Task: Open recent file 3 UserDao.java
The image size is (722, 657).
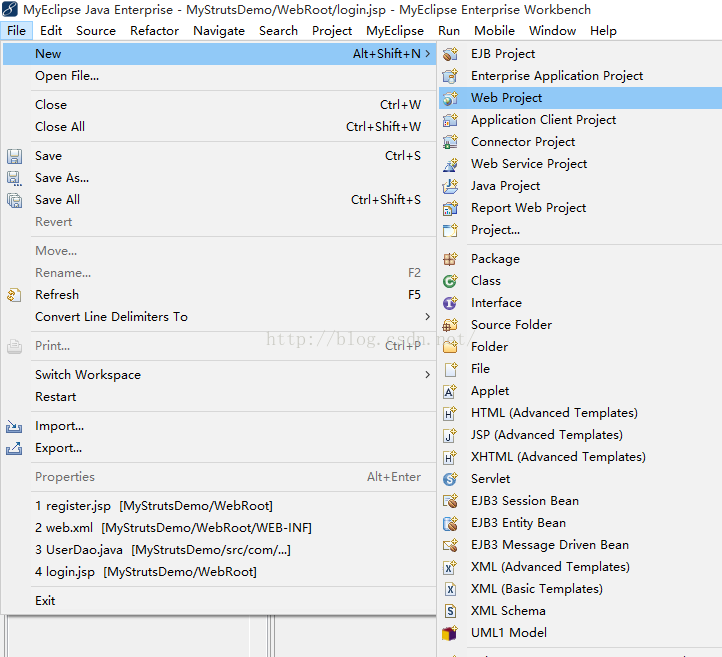Action: click(x=219, y=550)
